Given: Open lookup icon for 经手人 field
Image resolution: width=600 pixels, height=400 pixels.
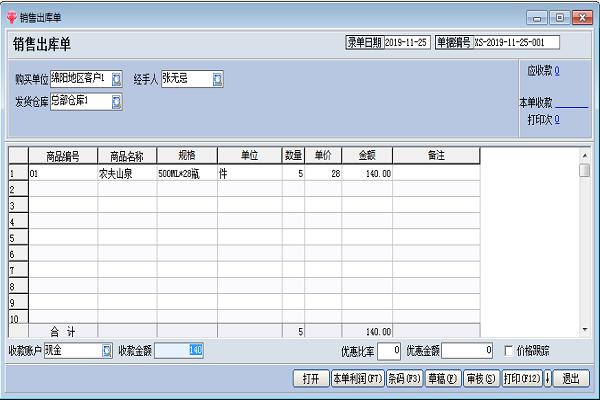Looking at the screenshot, I should pyautogui.click(x=217, y=79).
